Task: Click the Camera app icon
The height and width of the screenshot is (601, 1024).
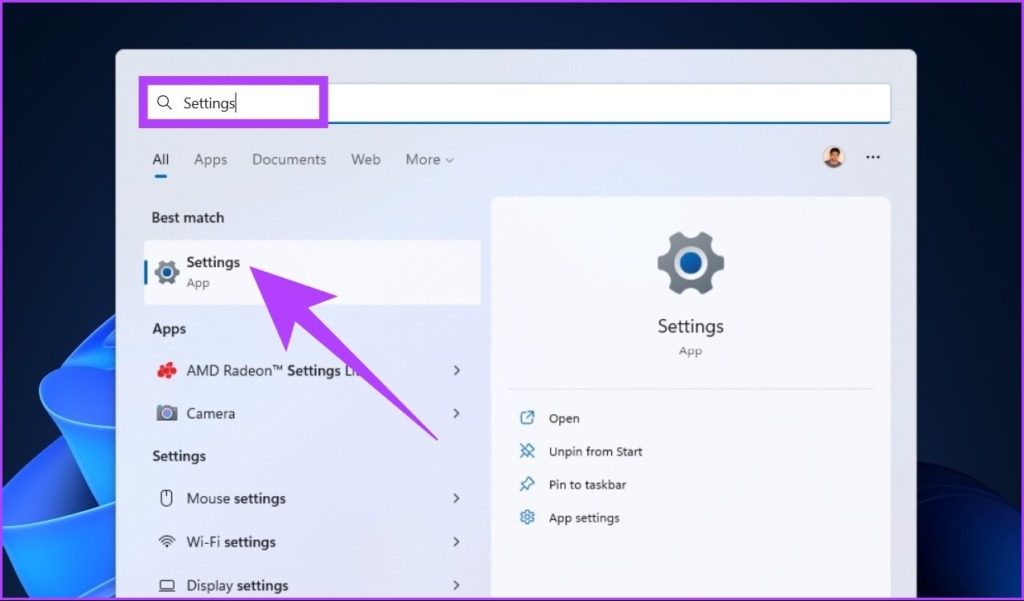Action: [167, 413]
